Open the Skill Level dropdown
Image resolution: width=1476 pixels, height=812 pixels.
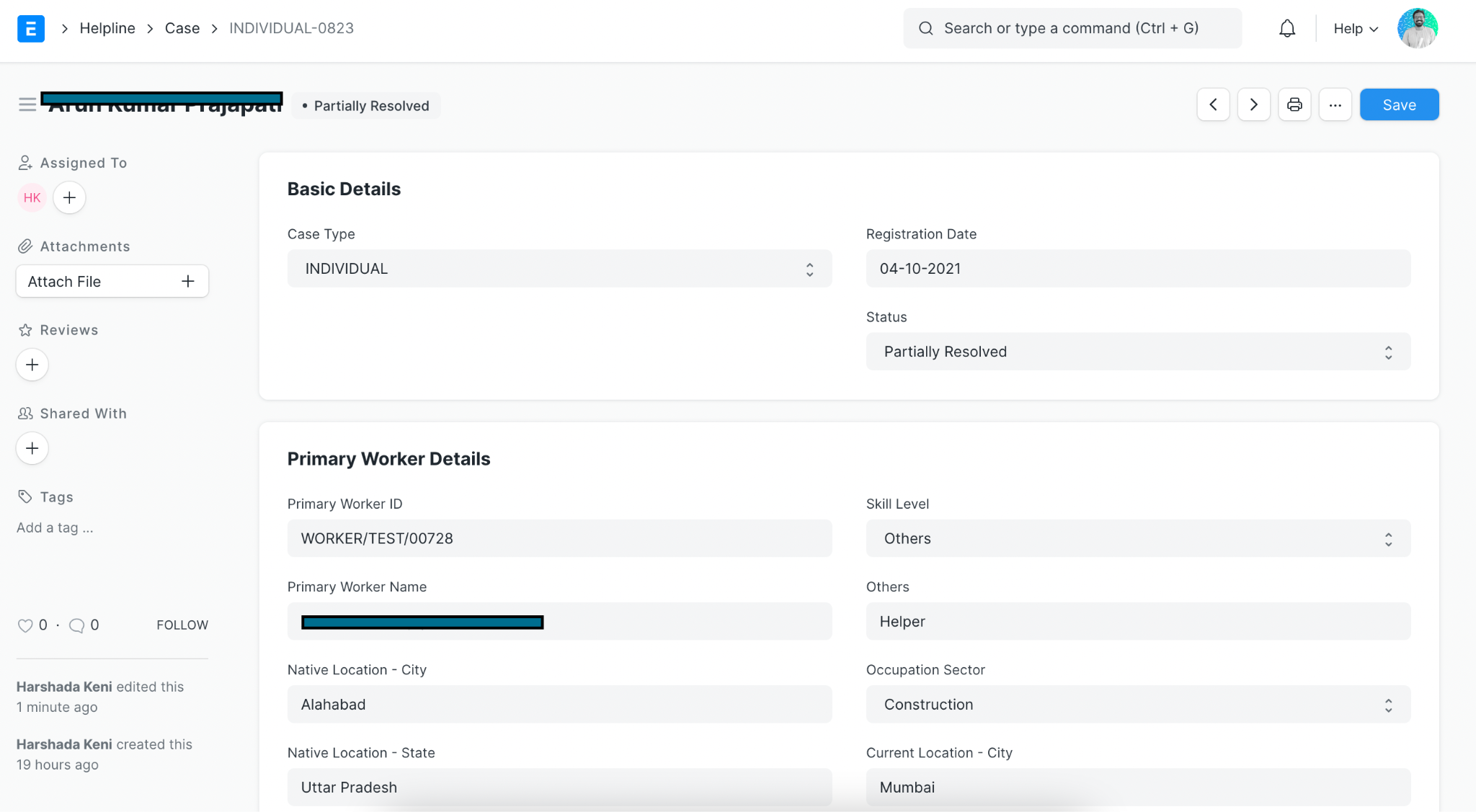pyautogui.click(x=1138, y=539)
